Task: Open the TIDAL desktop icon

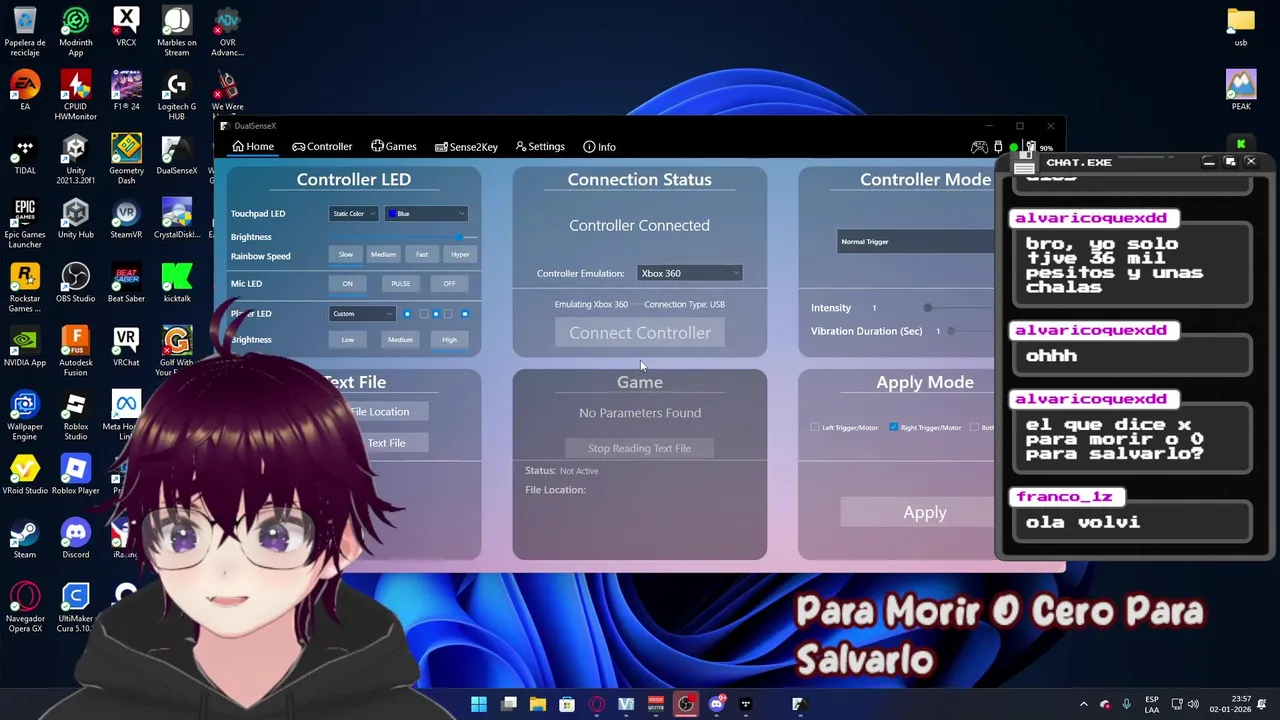Action: tap(25, 154)
